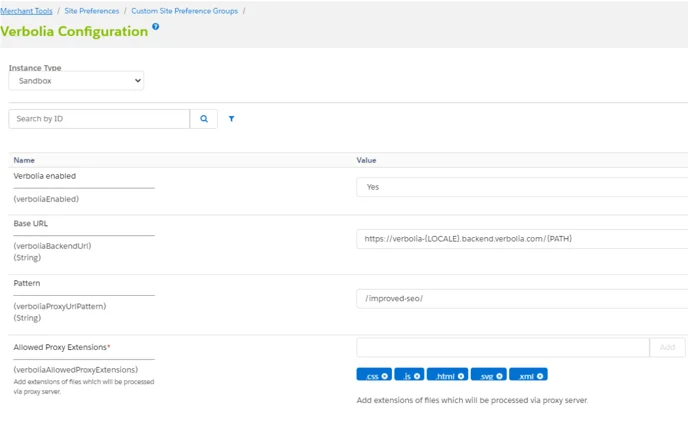Image resolution: width=688 pixels, height=430 pixels.
Task: Select the Verbolia enabled label
Action: (45, 176)
